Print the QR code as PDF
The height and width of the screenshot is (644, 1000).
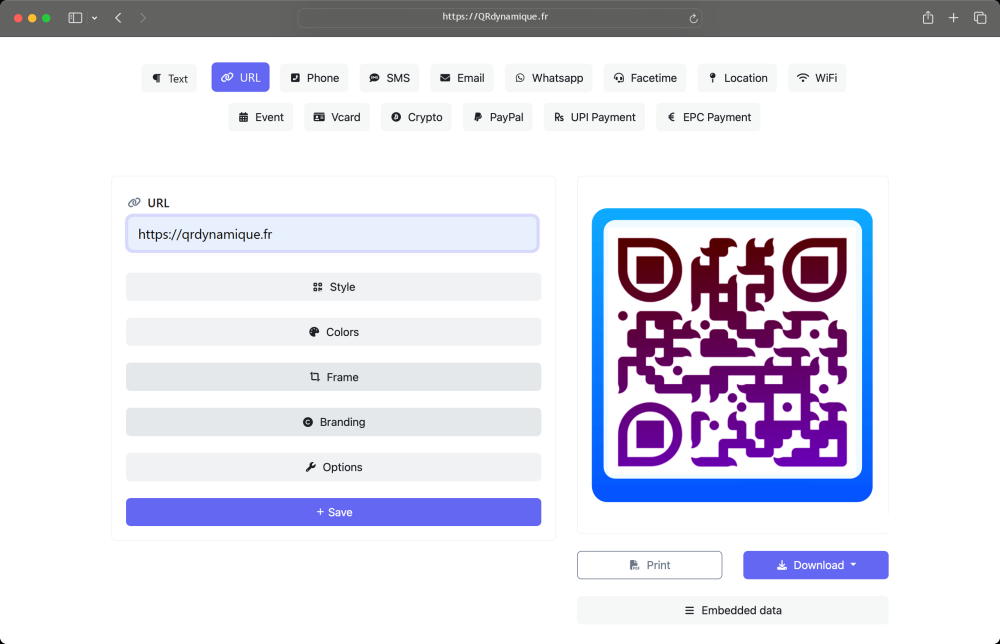pyautogui.click(x=649, y=565)
